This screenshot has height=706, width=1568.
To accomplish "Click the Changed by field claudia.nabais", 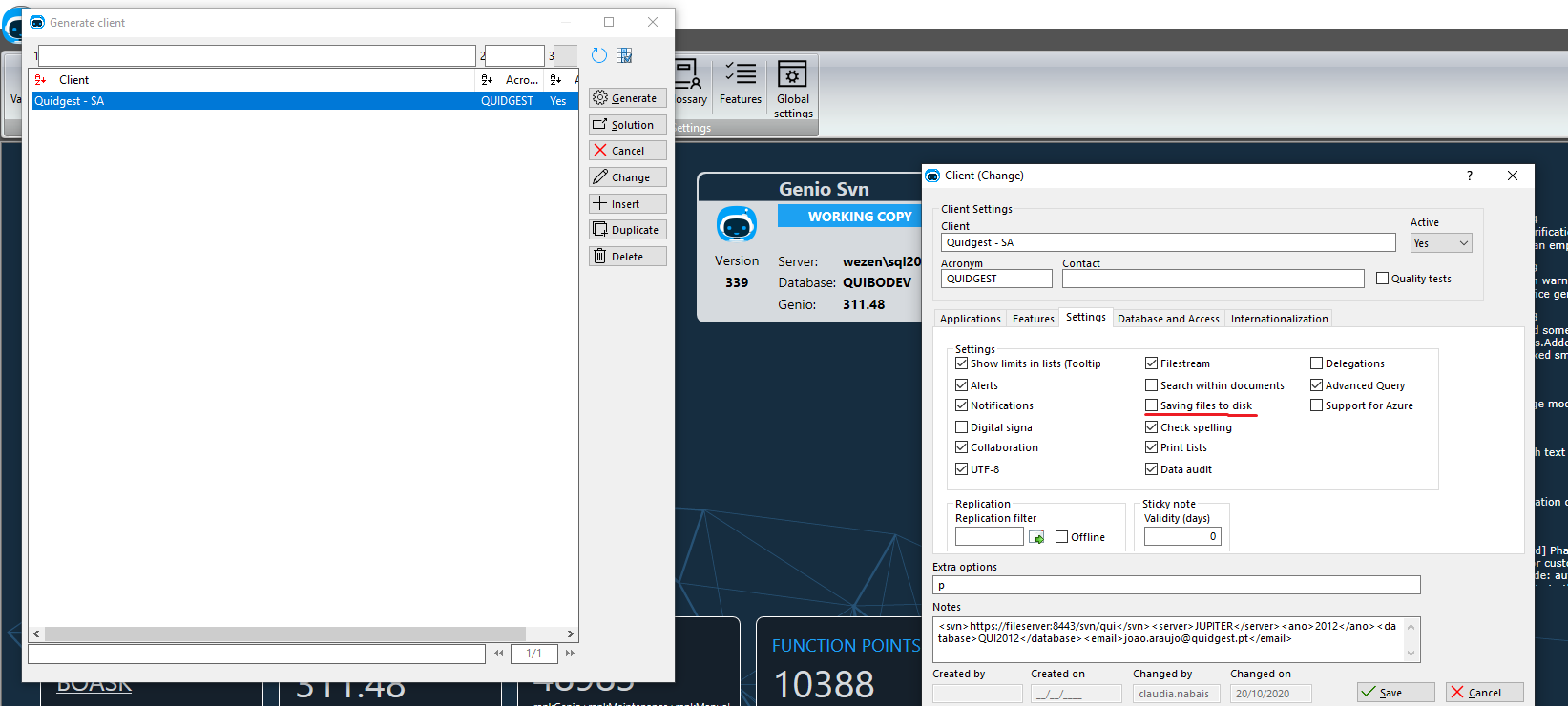I will coord(1176,694).
